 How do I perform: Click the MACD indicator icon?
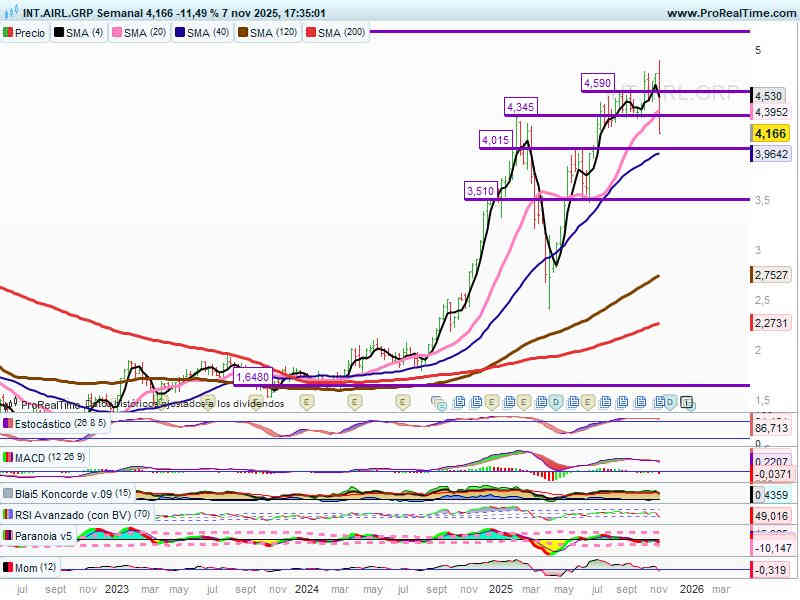[x=8, y=458]
